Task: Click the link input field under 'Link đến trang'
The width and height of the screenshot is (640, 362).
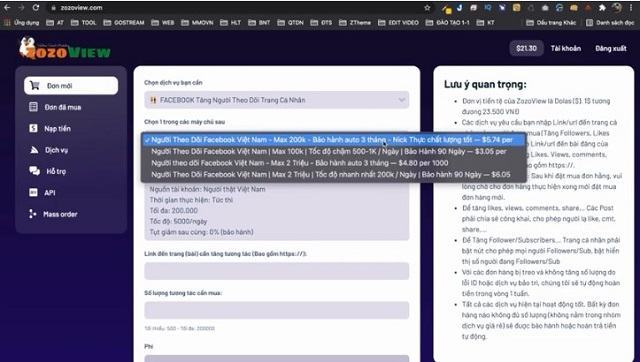Action: [x=277, y=271]
